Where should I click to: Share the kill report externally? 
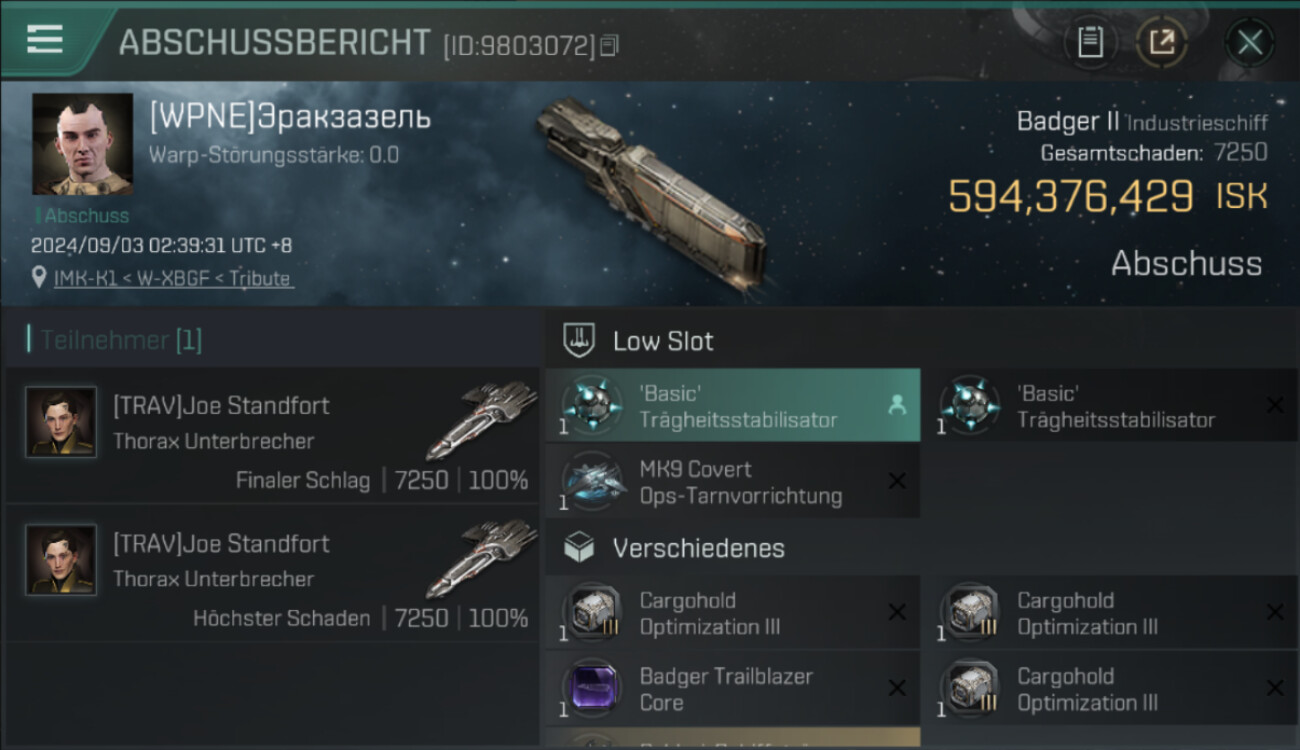[x=1162, y=43]
